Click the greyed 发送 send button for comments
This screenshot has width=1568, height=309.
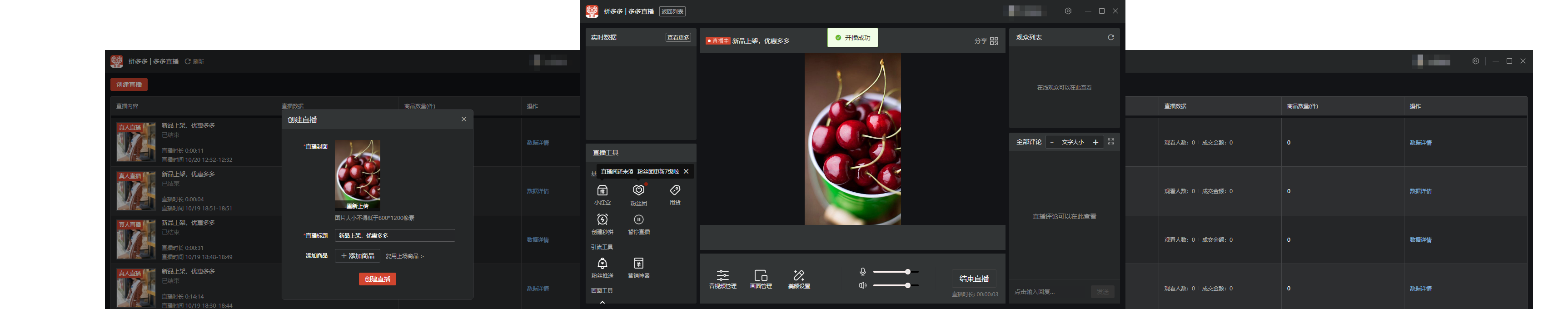point(1102,292)
